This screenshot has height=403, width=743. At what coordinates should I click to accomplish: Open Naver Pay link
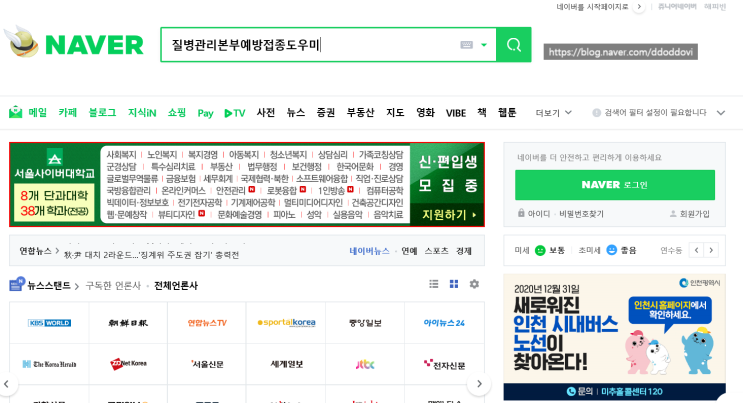[x=205, y=113]
